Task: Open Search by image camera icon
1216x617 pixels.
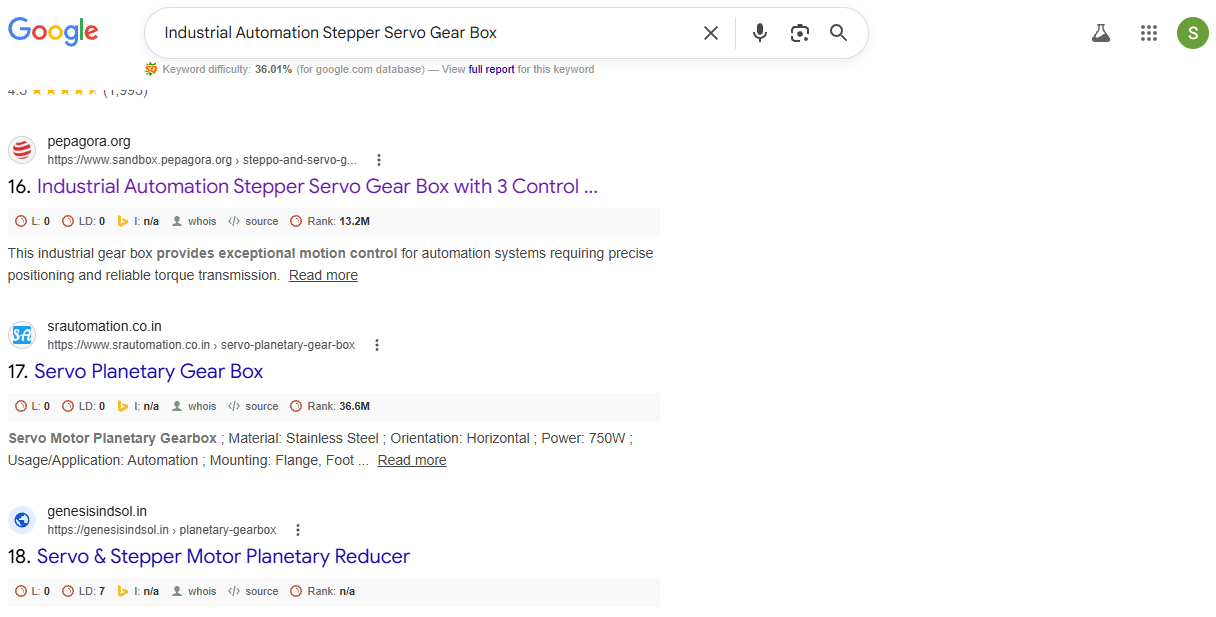Action: click(x=799, y=33)
